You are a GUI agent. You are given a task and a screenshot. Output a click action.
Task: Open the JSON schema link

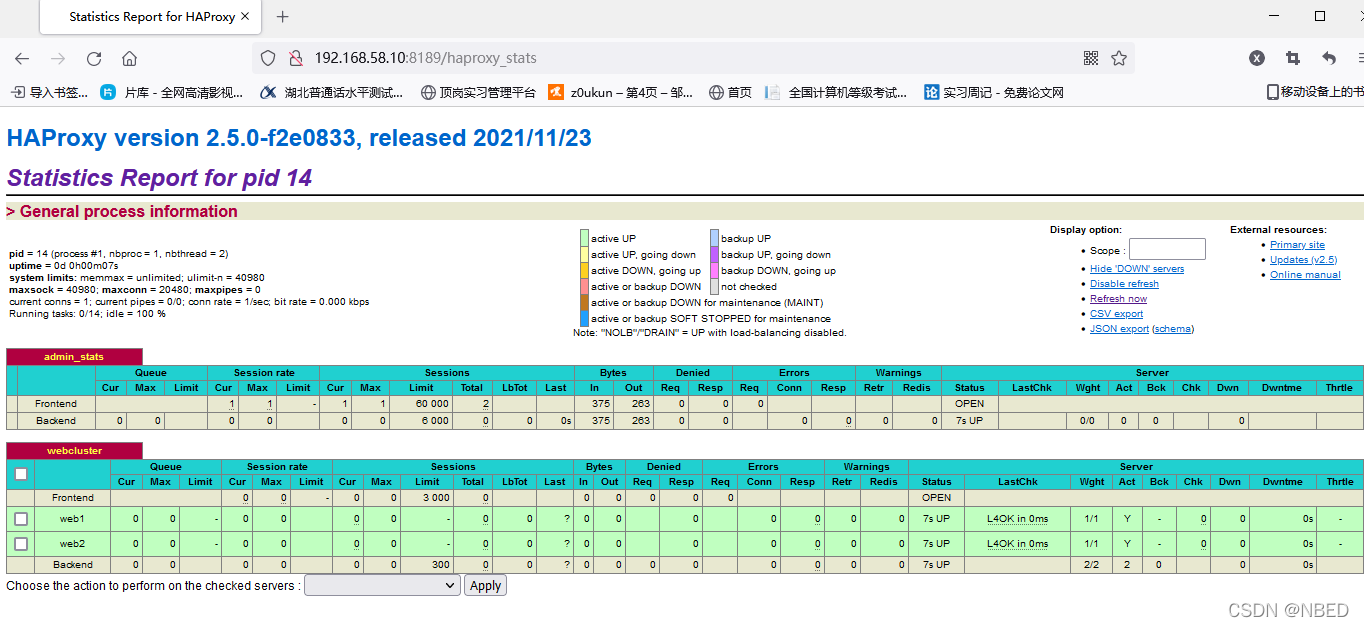pos(1173,329)
